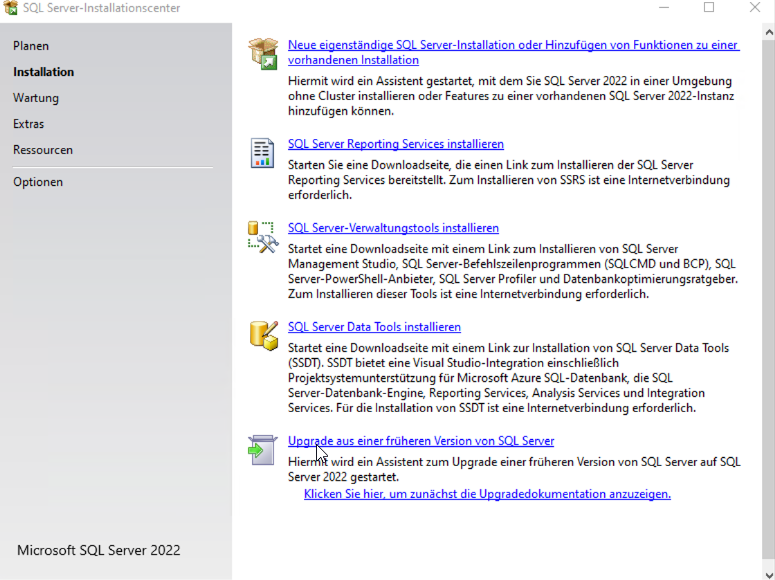775x580 pixels.
Task: Click the new standalone installation box icon
Action: coord(263,53)
